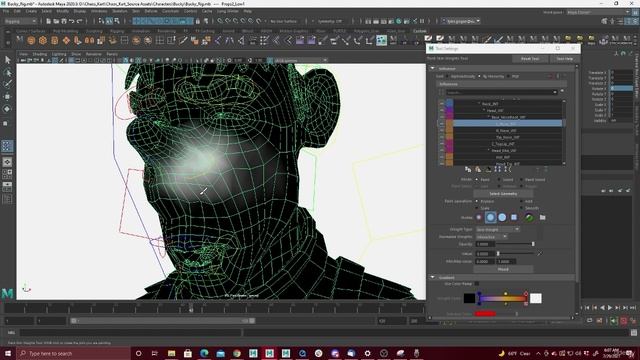Click the Open Scene icon

(x=56, y=21)
